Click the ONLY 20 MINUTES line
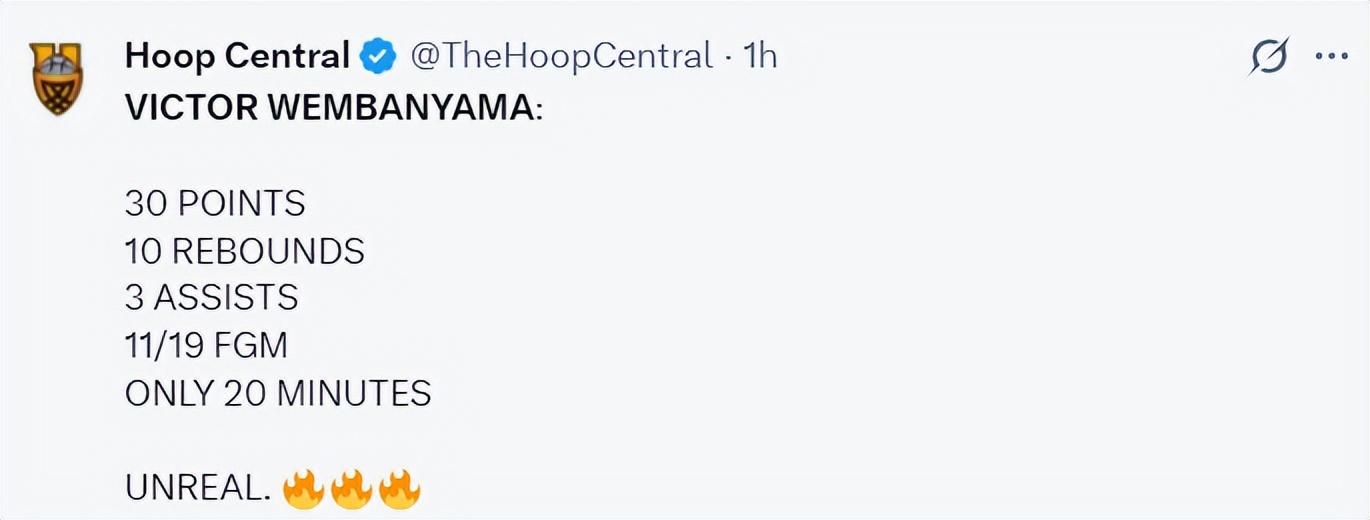 click(278, 393)
